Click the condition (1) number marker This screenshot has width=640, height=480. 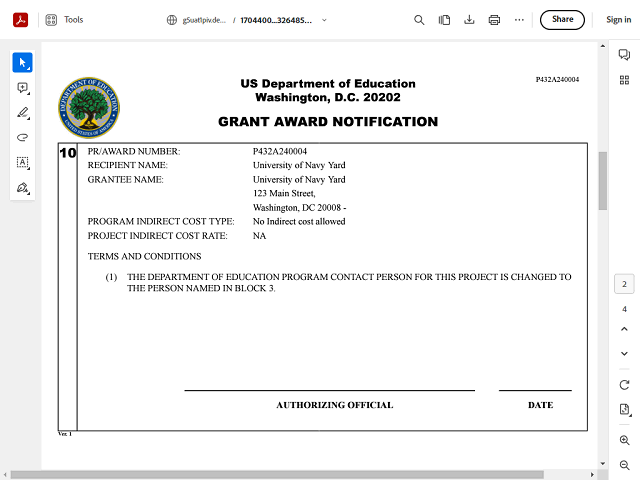click(x=111, y=277)
